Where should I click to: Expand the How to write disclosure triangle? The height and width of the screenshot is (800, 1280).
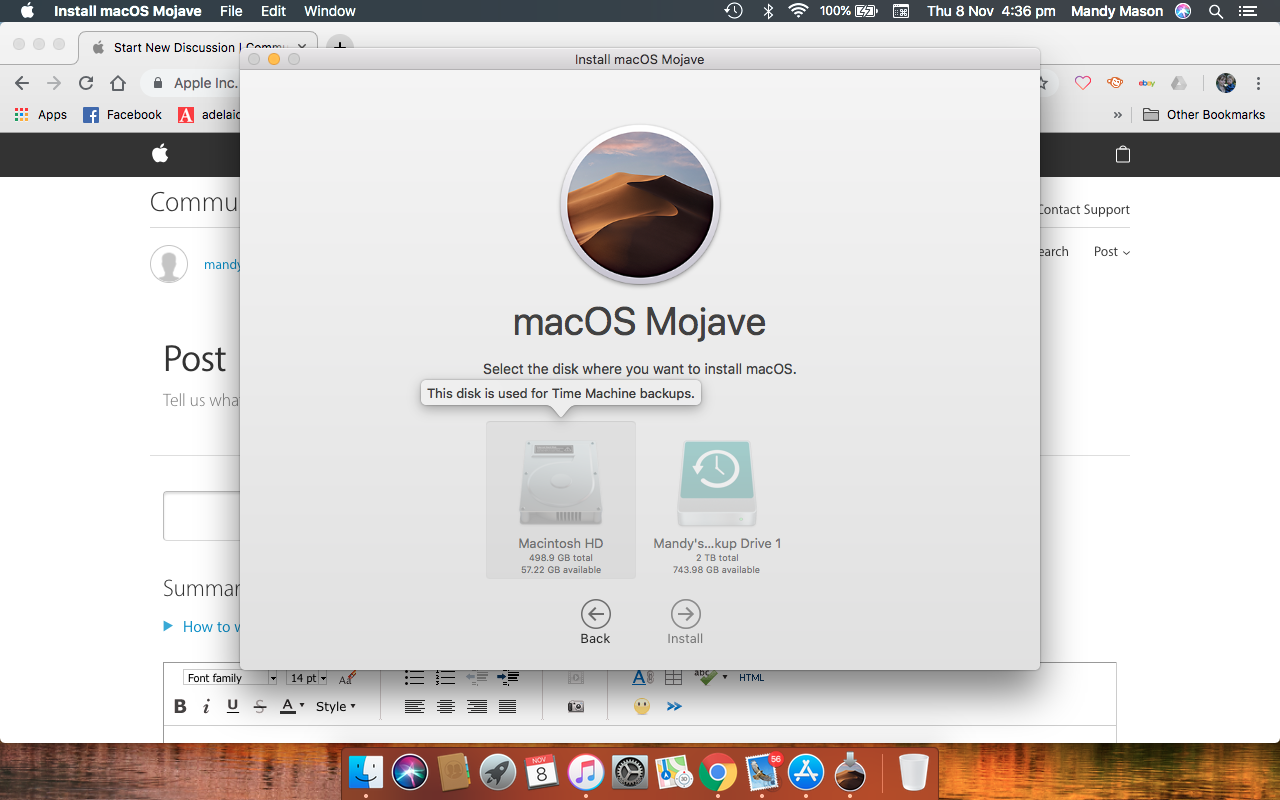(168, 626)
